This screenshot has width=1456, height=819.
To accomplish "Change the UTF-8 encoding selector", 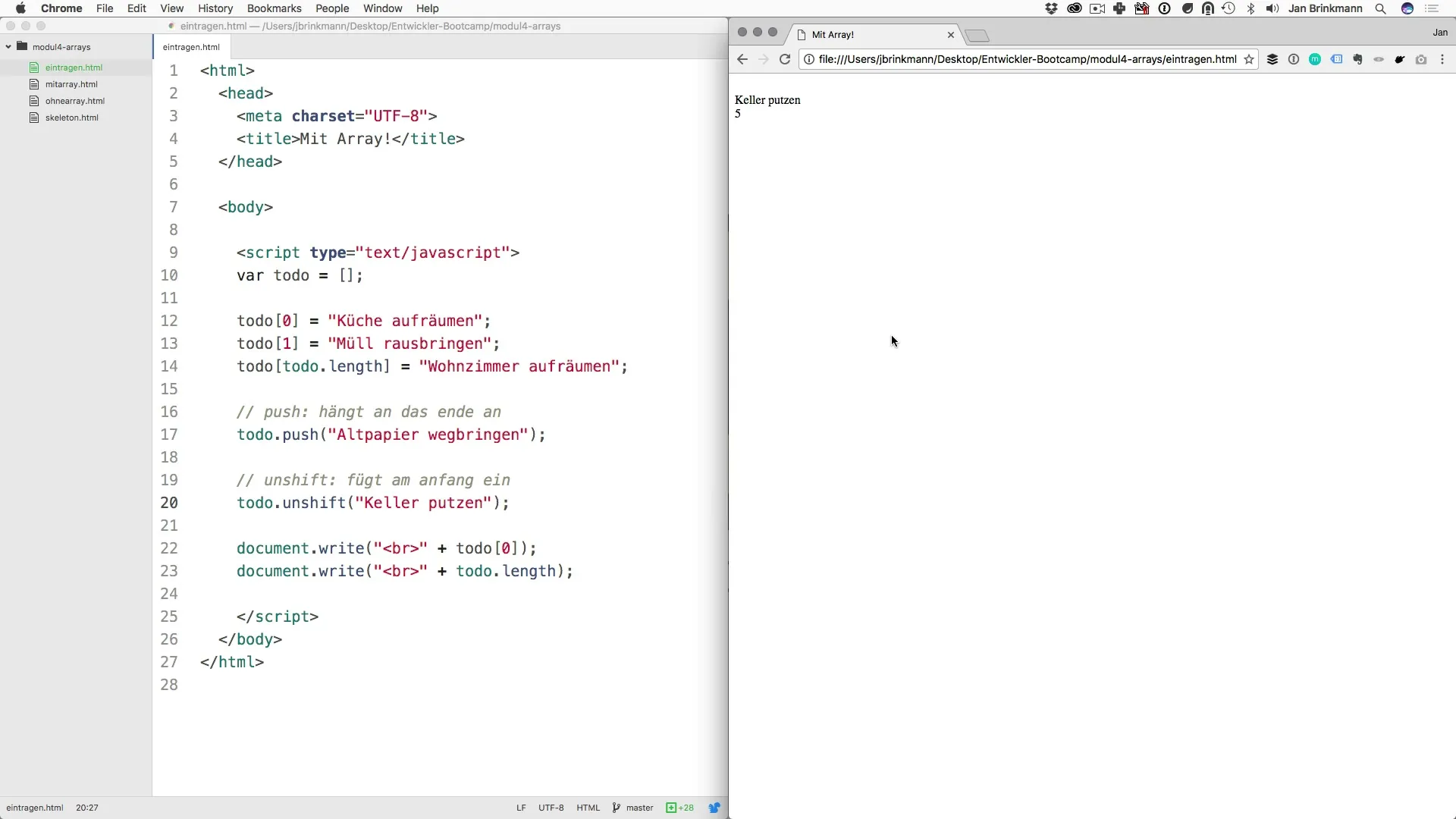I will 551,808.
